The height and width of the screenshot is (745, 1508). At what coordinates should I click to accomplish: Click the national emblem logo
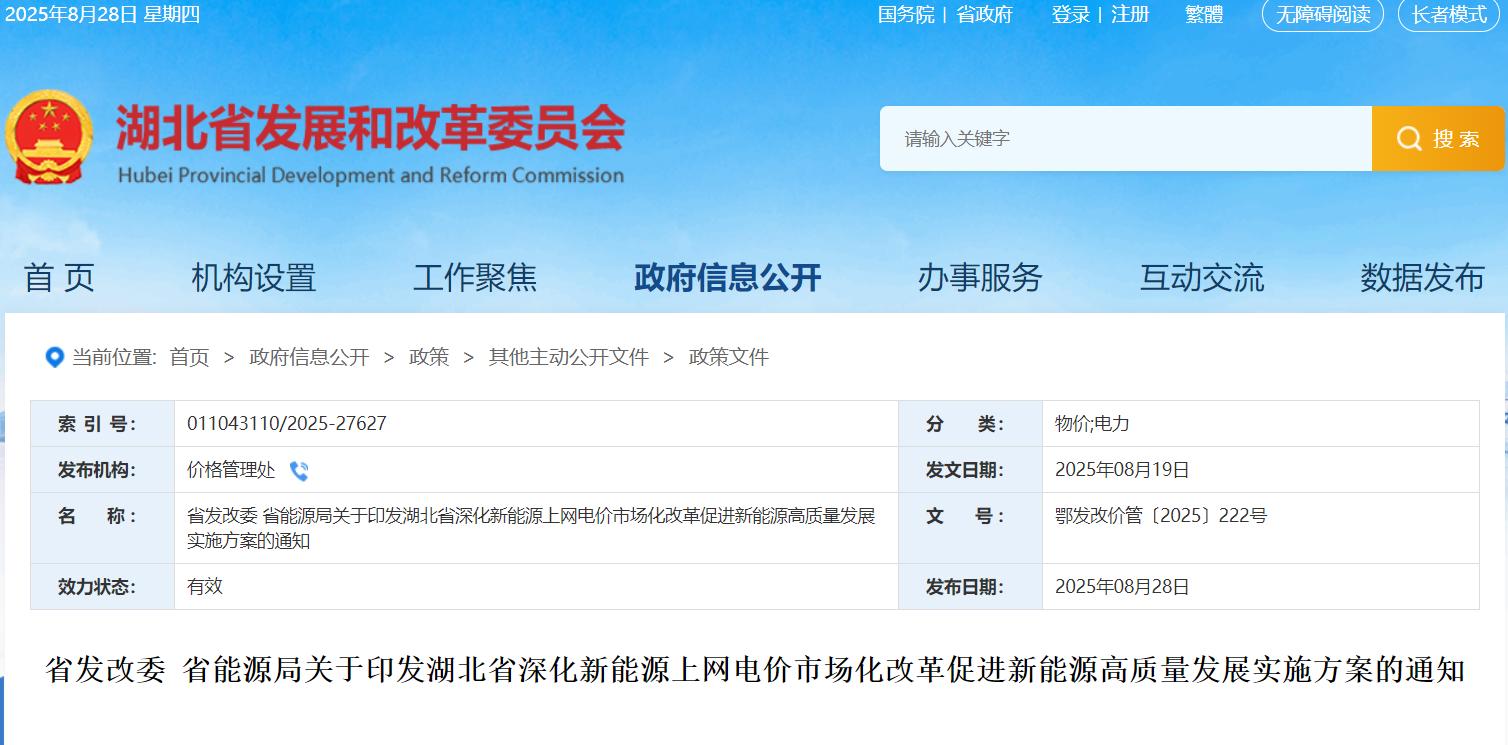tap(49, 137)
